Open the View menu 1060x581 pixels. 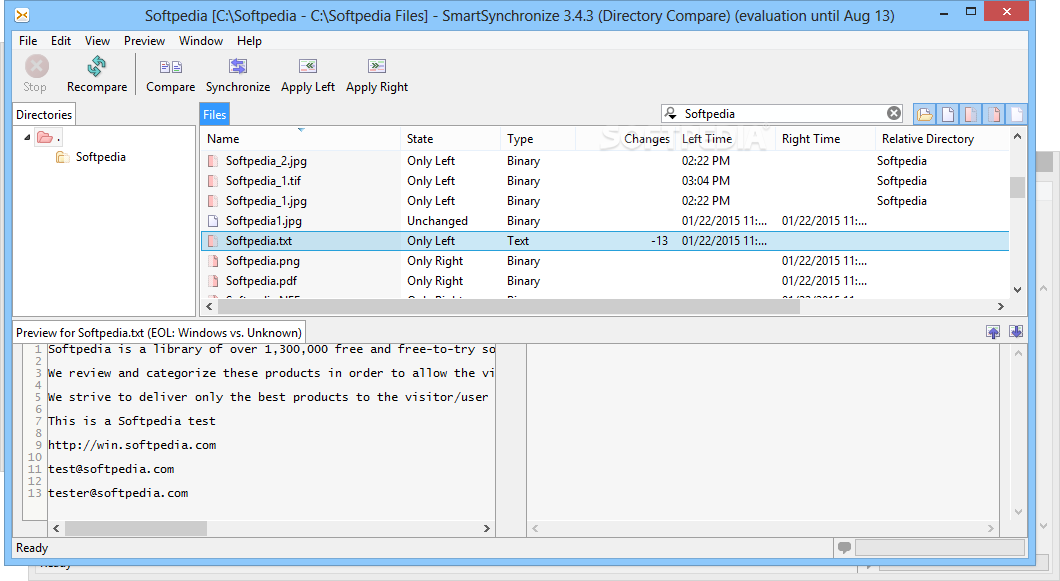click(x=97, y=41)
